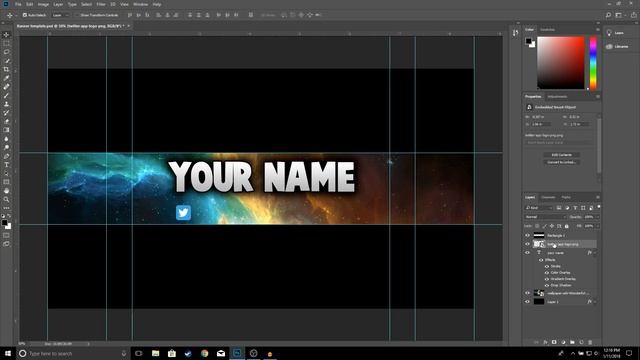Select the Crop tool
Viewport: 640px width, 360px height.
(6, 69)
